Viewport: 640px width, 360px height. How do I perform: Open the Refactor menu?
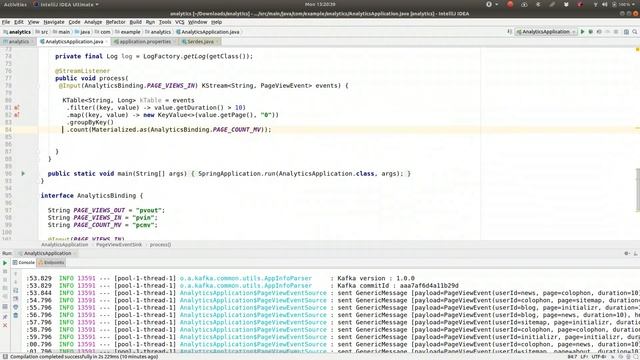pyautogui.click(x=116, y=22)
